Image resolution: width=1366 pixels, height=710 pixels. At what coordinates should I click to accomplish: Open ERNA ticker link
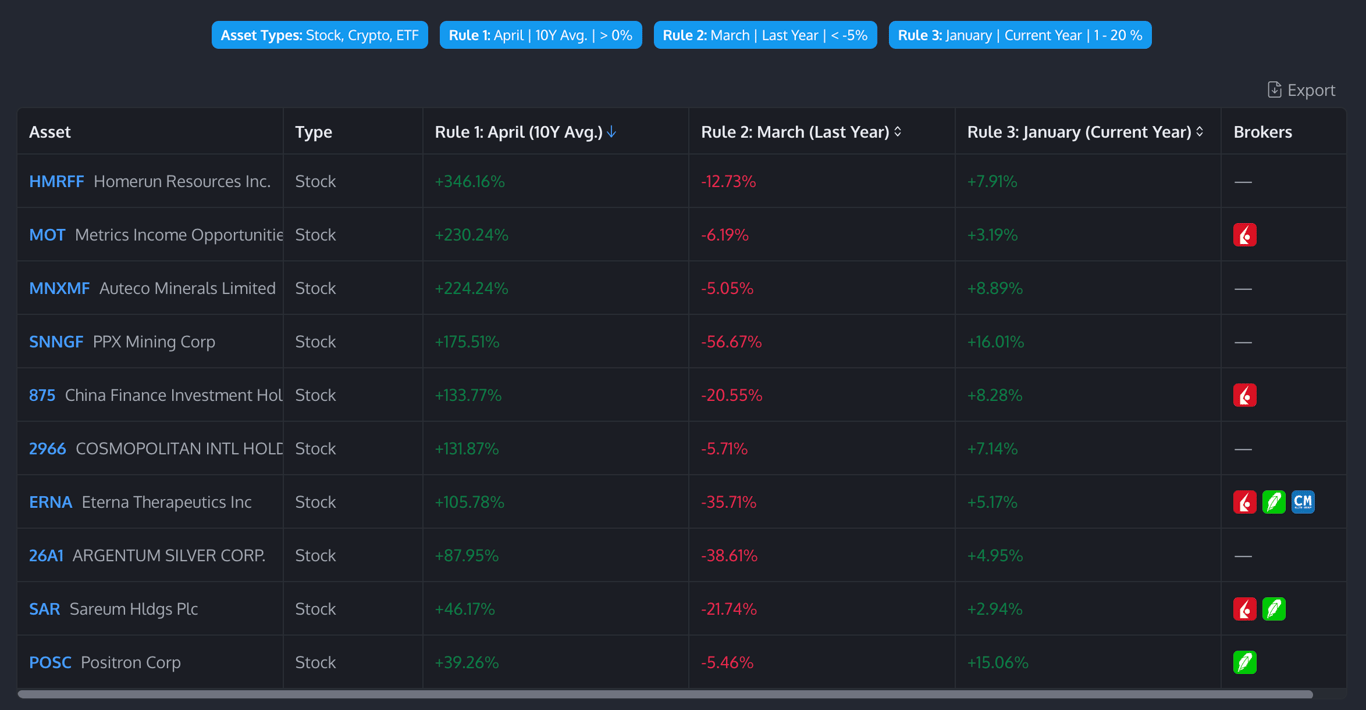pyautogui.click(x=51, y=502)
